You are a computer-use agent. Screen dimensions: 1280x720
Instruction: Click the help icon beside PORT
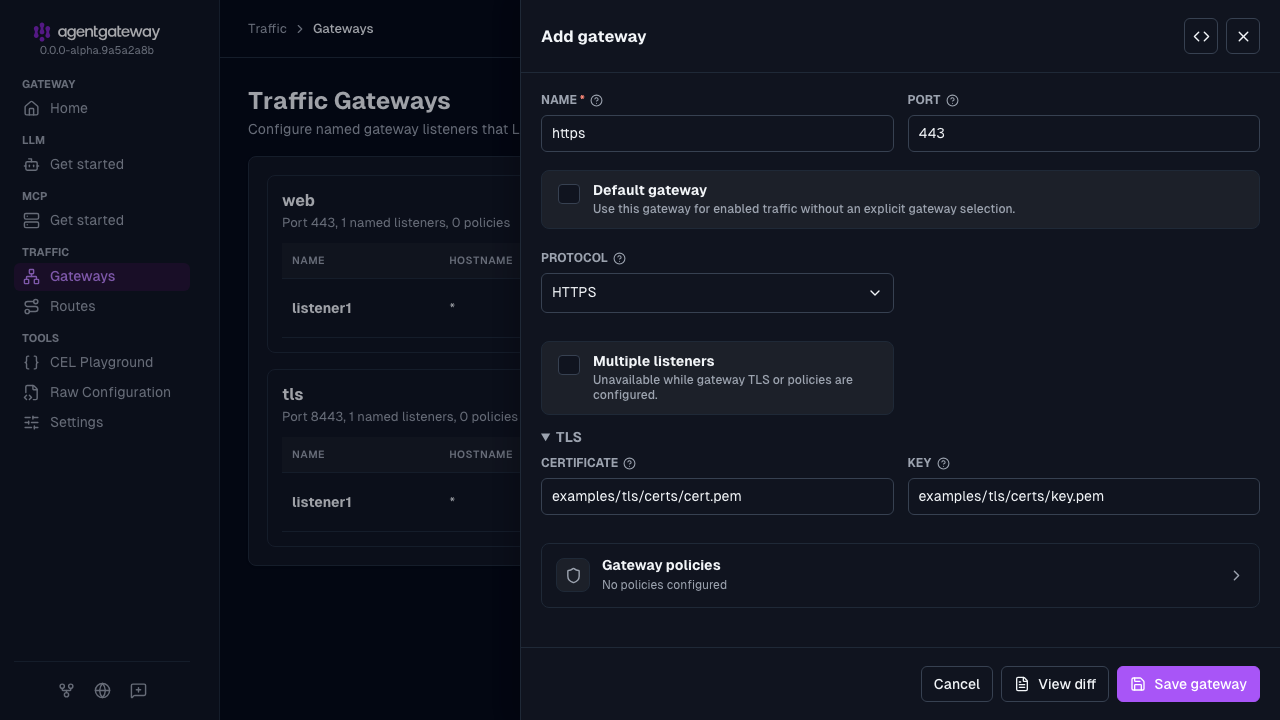click(x=952, y=100)
